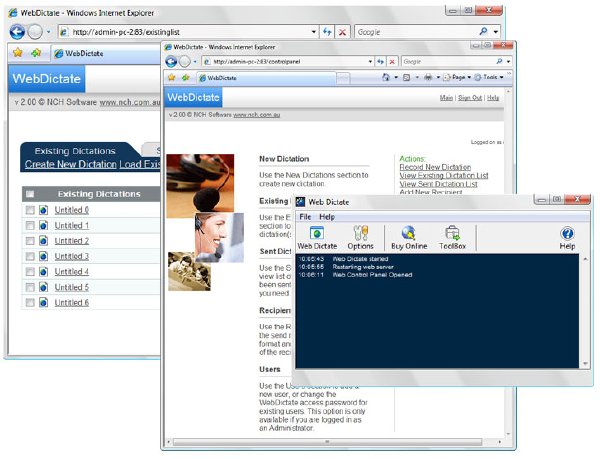Viewport: 600px width, 459px height.
Task: Check the box next to Untitled 3
Action: tap(30, 256)
